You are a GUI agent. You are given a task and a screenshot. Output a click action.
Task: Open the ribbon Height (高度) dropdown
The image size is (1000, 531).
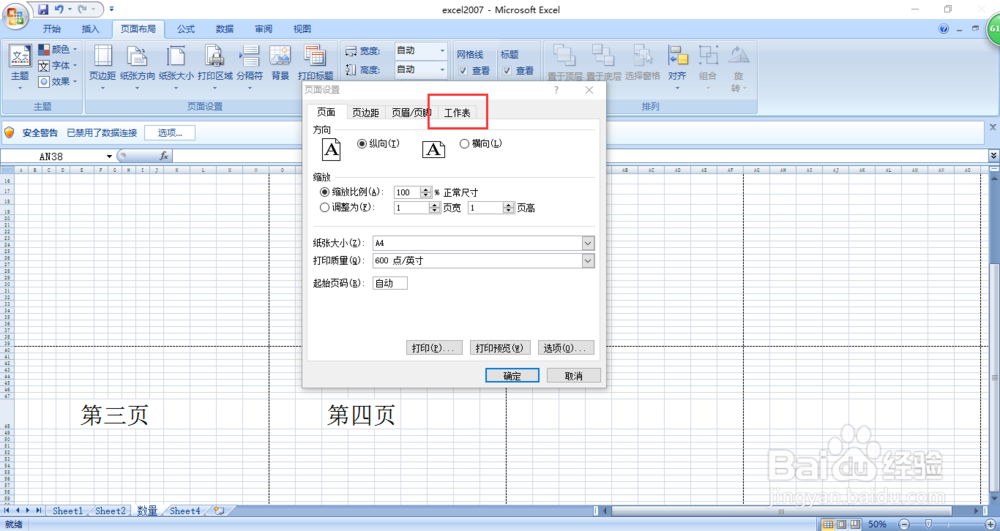[442, 69]
